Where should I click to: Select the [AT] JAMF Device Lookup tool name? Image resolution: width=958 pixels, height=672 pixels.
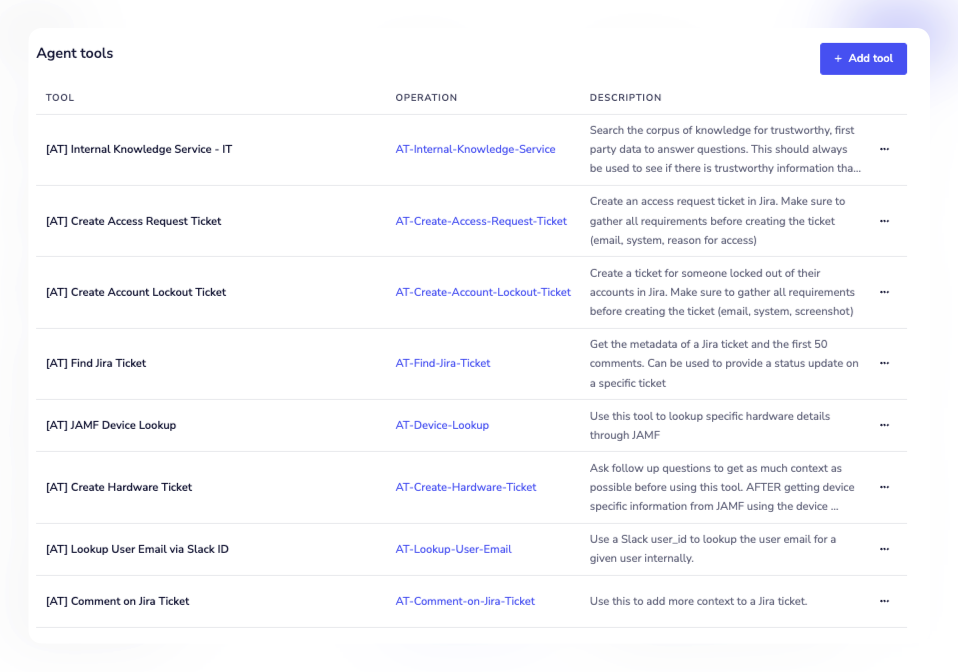111,425
